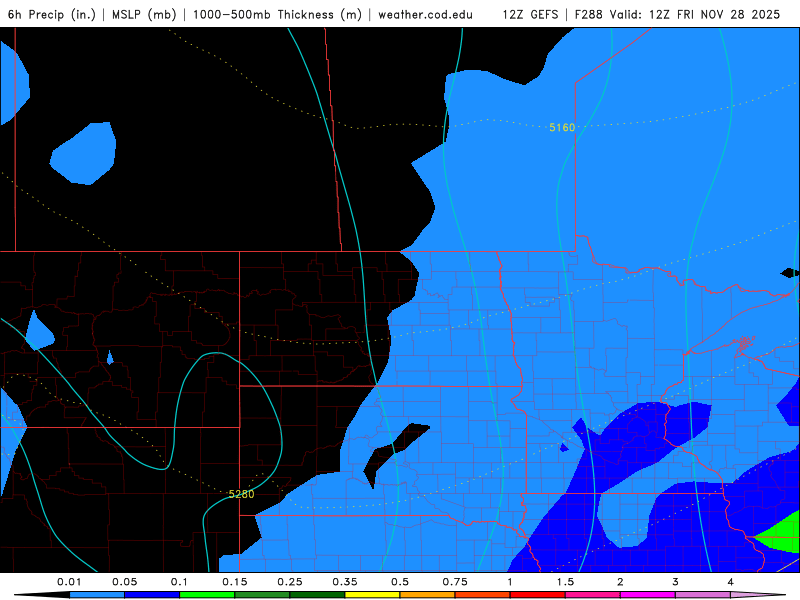Click the 'MSLP (mb)' header text
Screen dimensions: 800x600
[x=144, y=14]
